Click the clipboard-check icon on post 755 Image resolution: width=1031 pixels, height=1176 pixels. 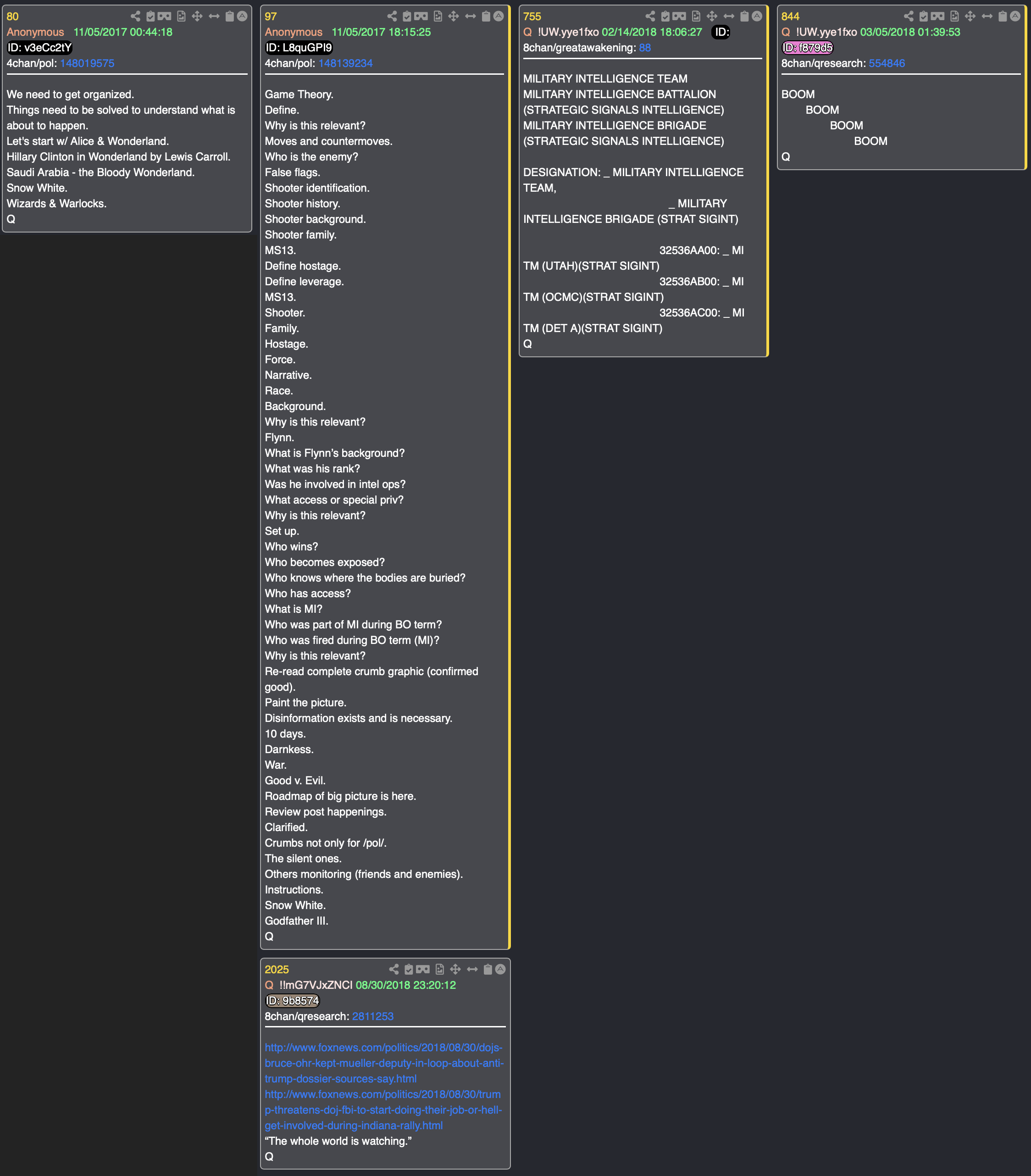[665, 16]
